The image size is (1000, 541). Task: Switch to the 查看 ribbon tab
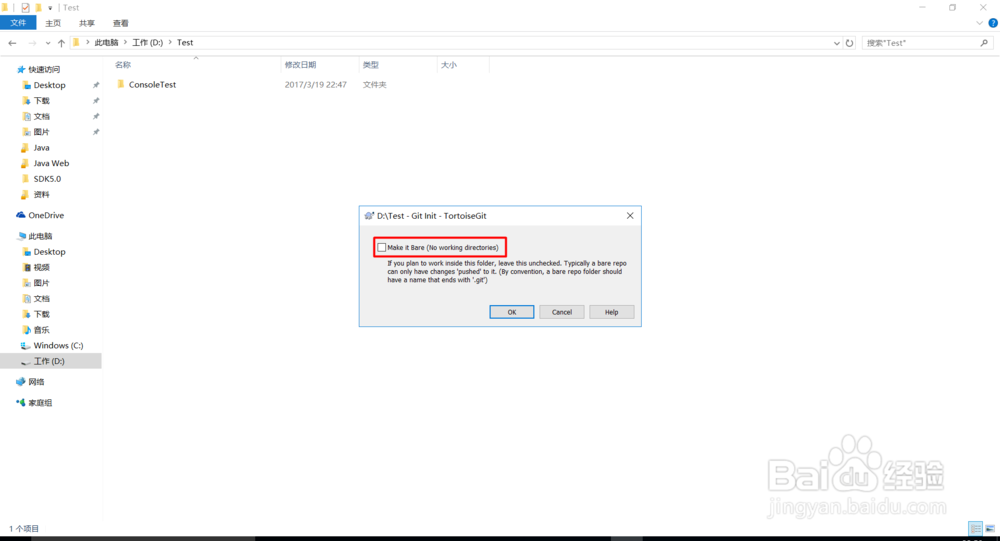point(121,23)
